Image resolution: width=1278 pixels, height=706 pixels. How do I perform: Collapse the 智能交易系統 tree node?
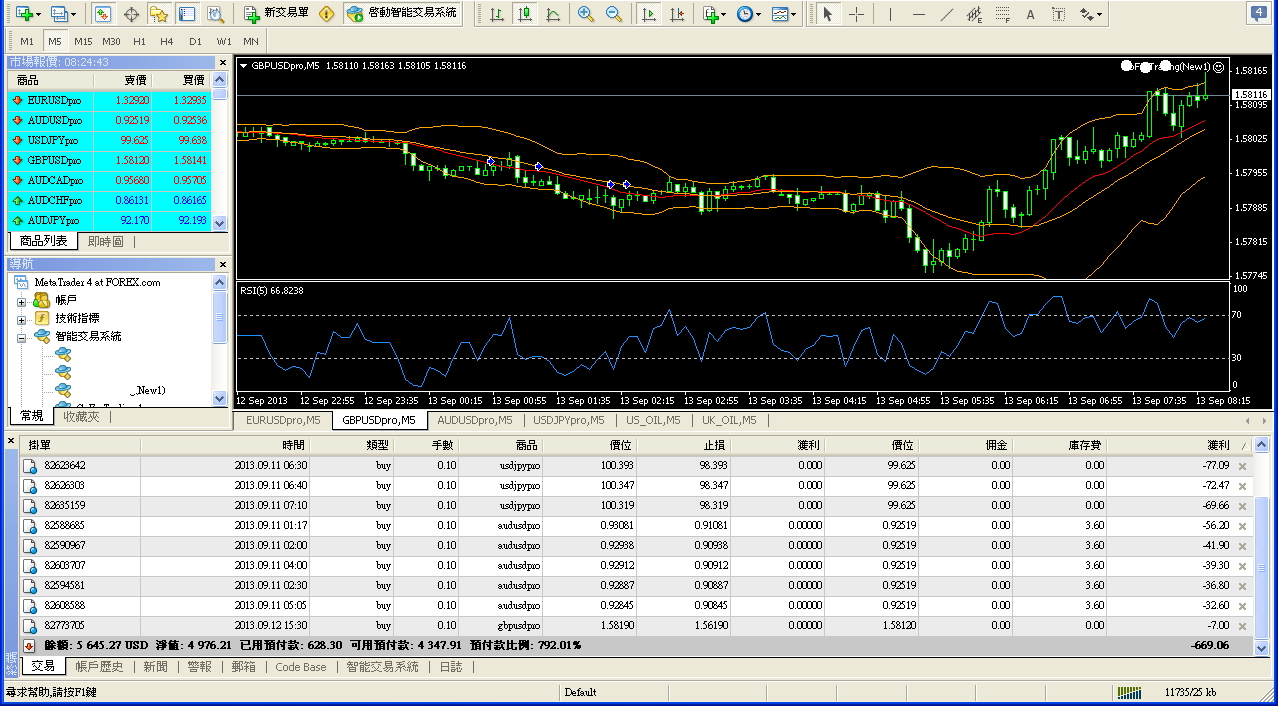[x=21, y=337]
